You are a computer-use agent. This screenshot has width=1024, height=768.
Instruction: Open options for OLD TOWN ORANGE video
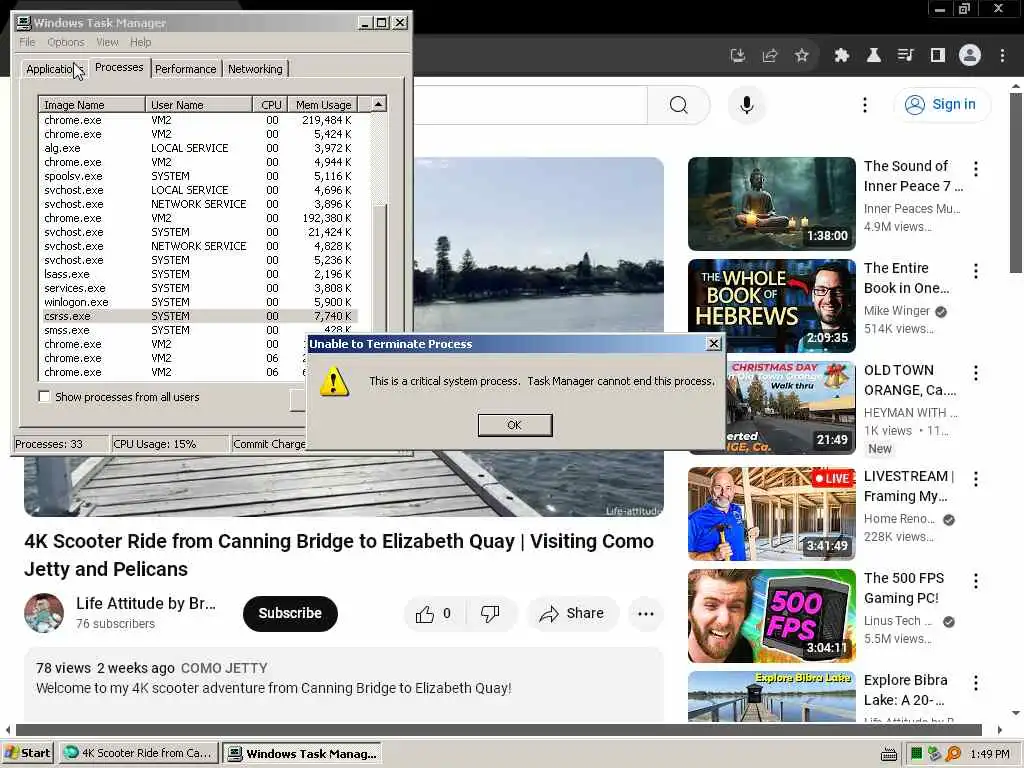(x=976, y=373)
